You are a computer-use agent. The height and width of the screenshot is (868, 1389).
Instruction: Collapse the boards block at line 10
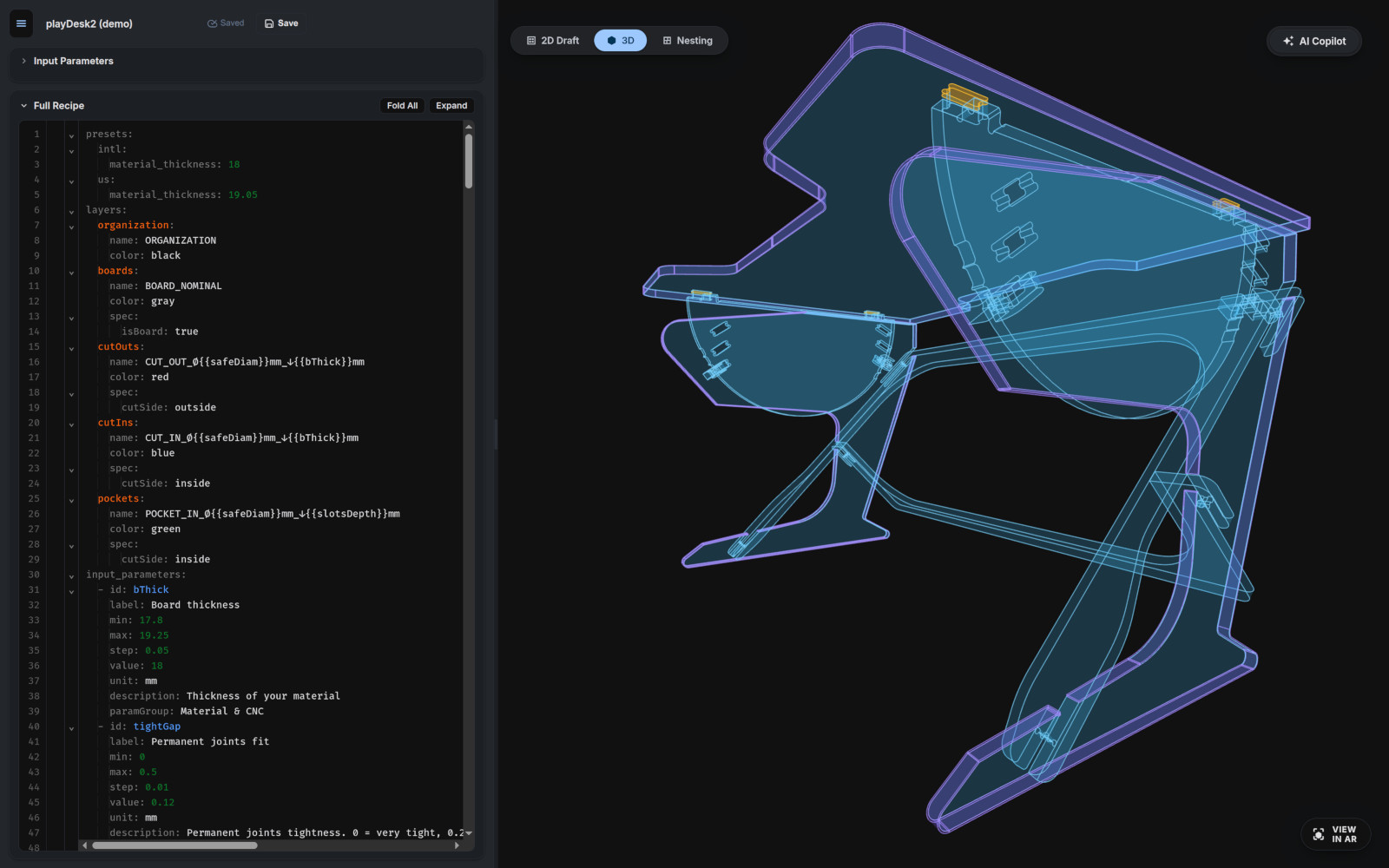pos(71,272)
